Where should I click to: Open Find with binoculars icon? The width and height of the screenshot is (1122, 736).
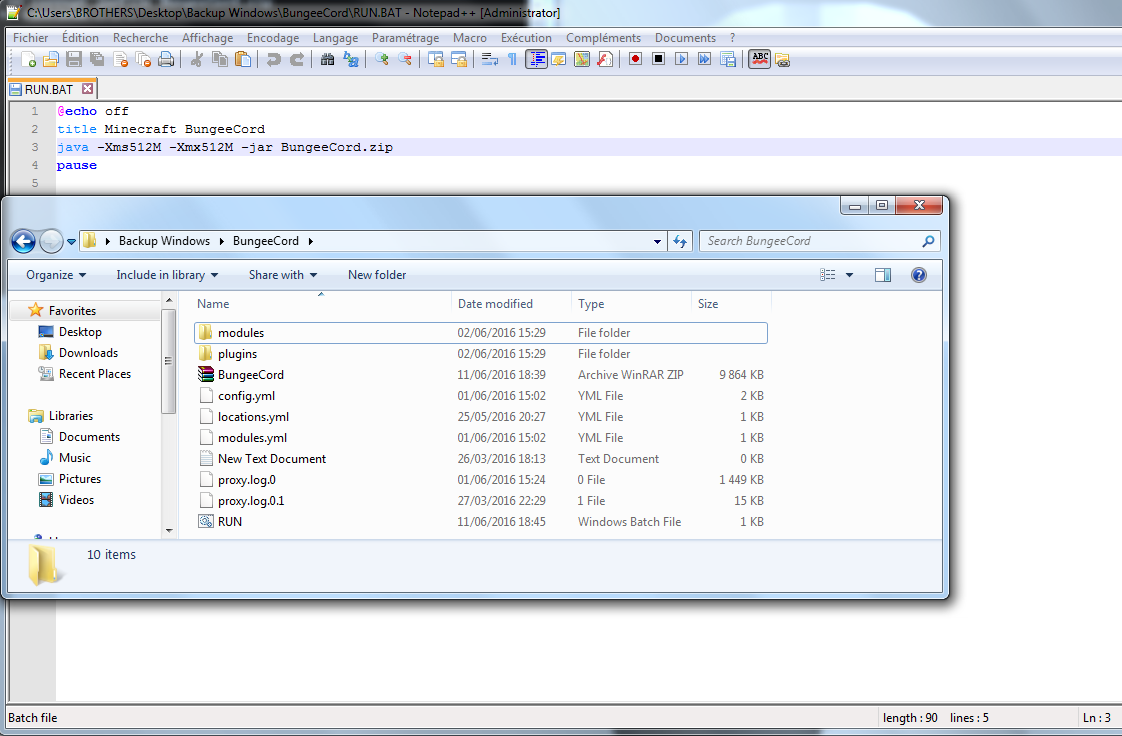click(x=327, y=59)
